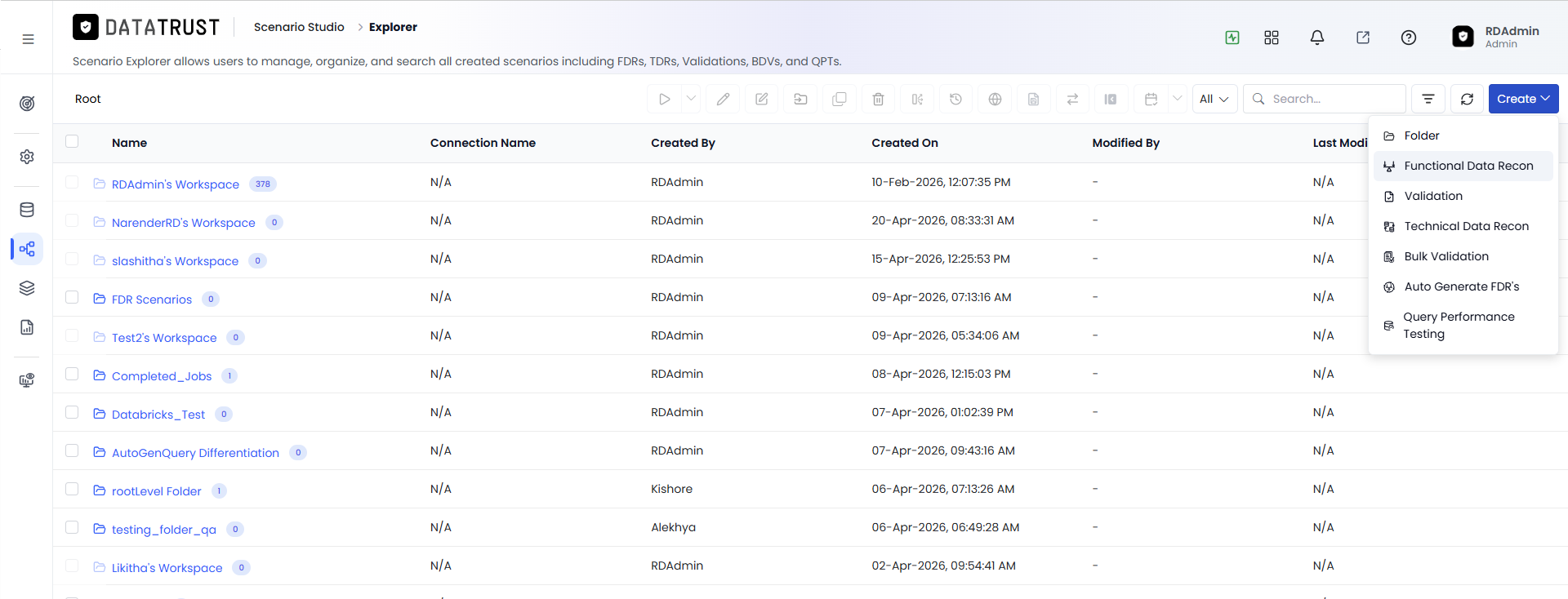Open the database icon in left sidebar
The width and height of the screenshot is (1568, 599).
[x=27, y=210]
